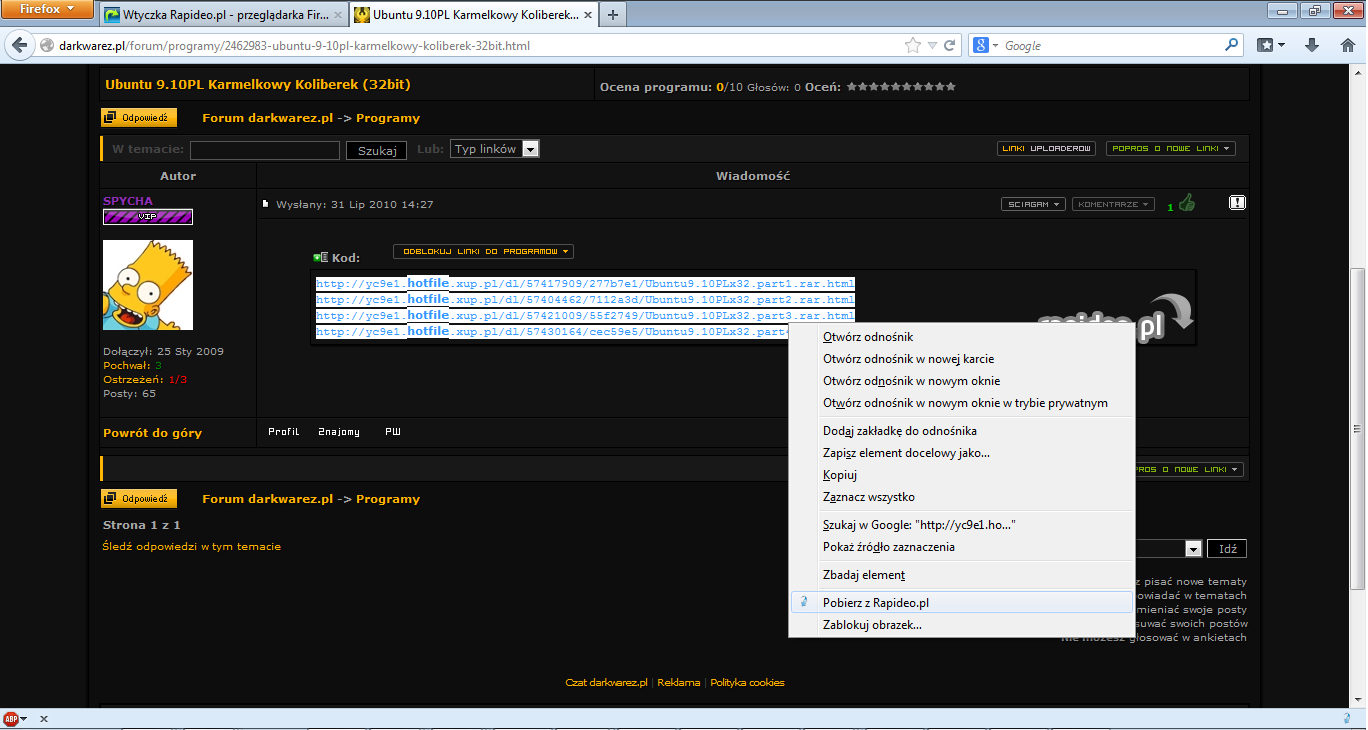Expand the 'POPROS O NOWE LINKI' menu at top
The height and width of the screenshot is (730, 1368).
click(1171, 148)
